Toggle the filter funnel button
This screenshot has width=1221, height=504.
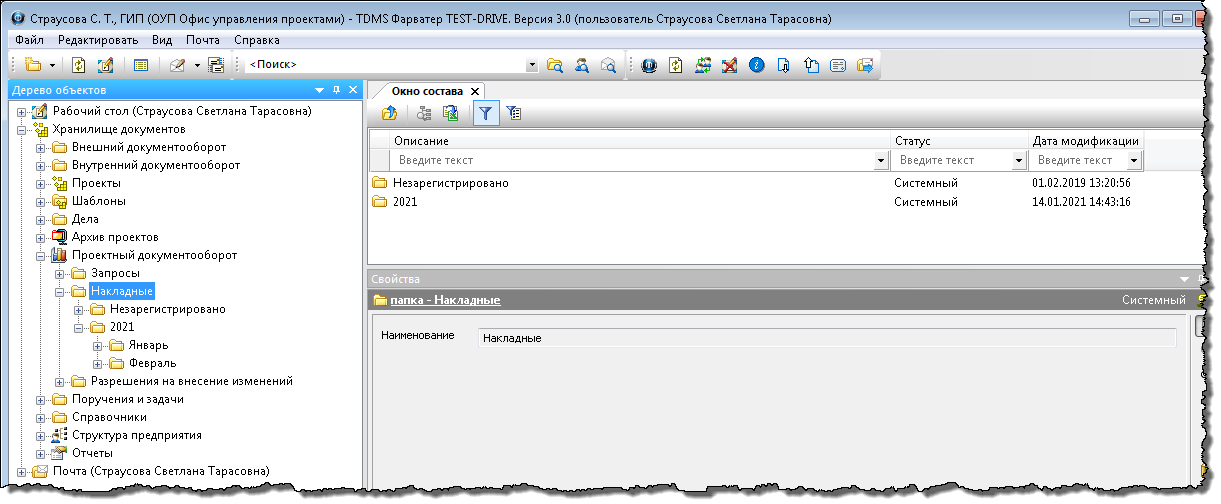click(x=485, y=114)
